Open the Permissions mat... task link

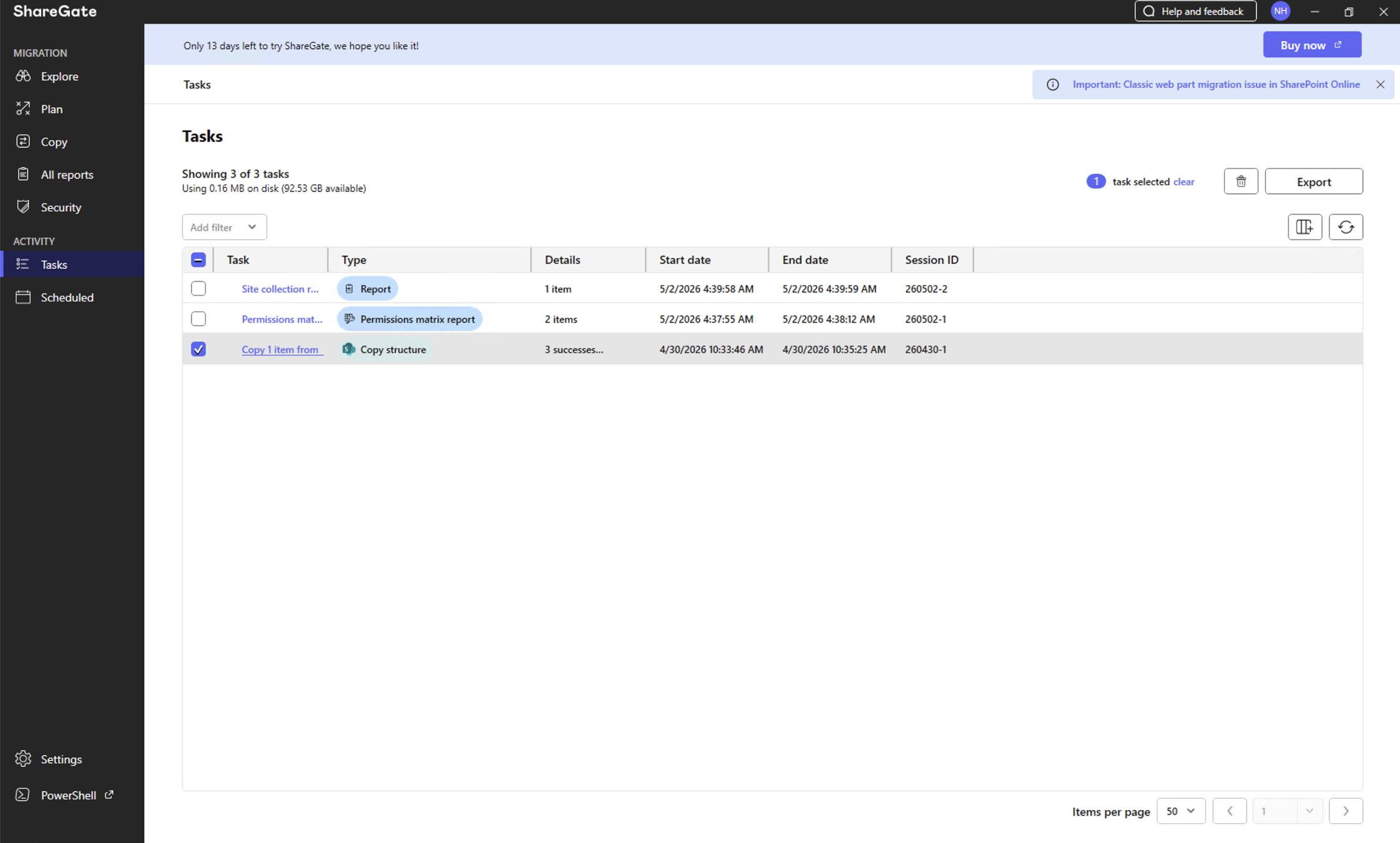[282, 319]
